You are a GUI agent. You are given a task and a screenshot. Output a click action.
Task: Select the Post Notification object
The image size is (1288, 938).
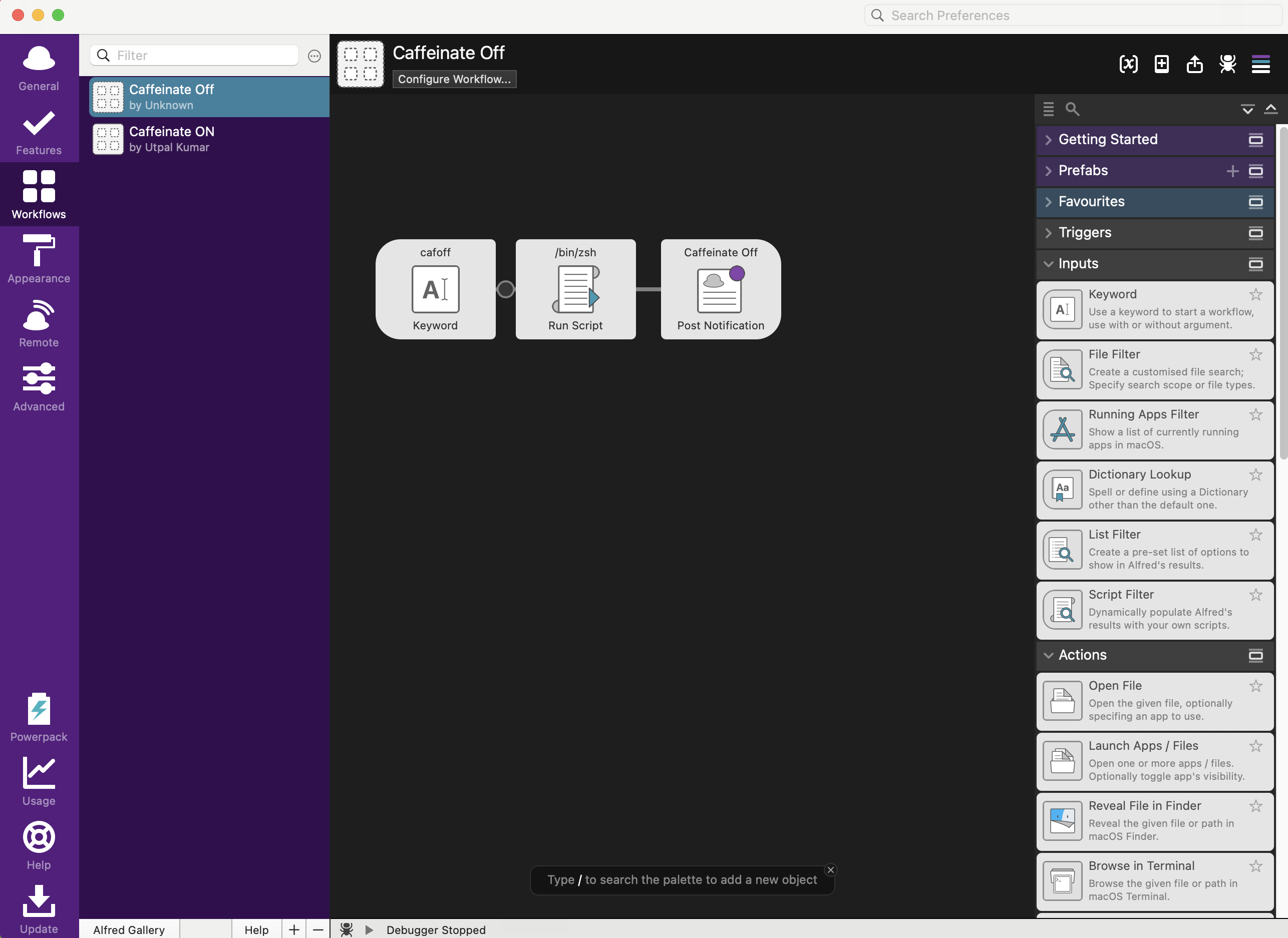coord(721,289)
